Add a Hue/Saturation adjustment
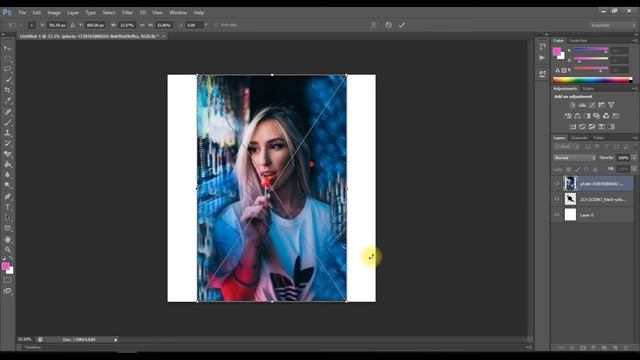 pos(568,116)
